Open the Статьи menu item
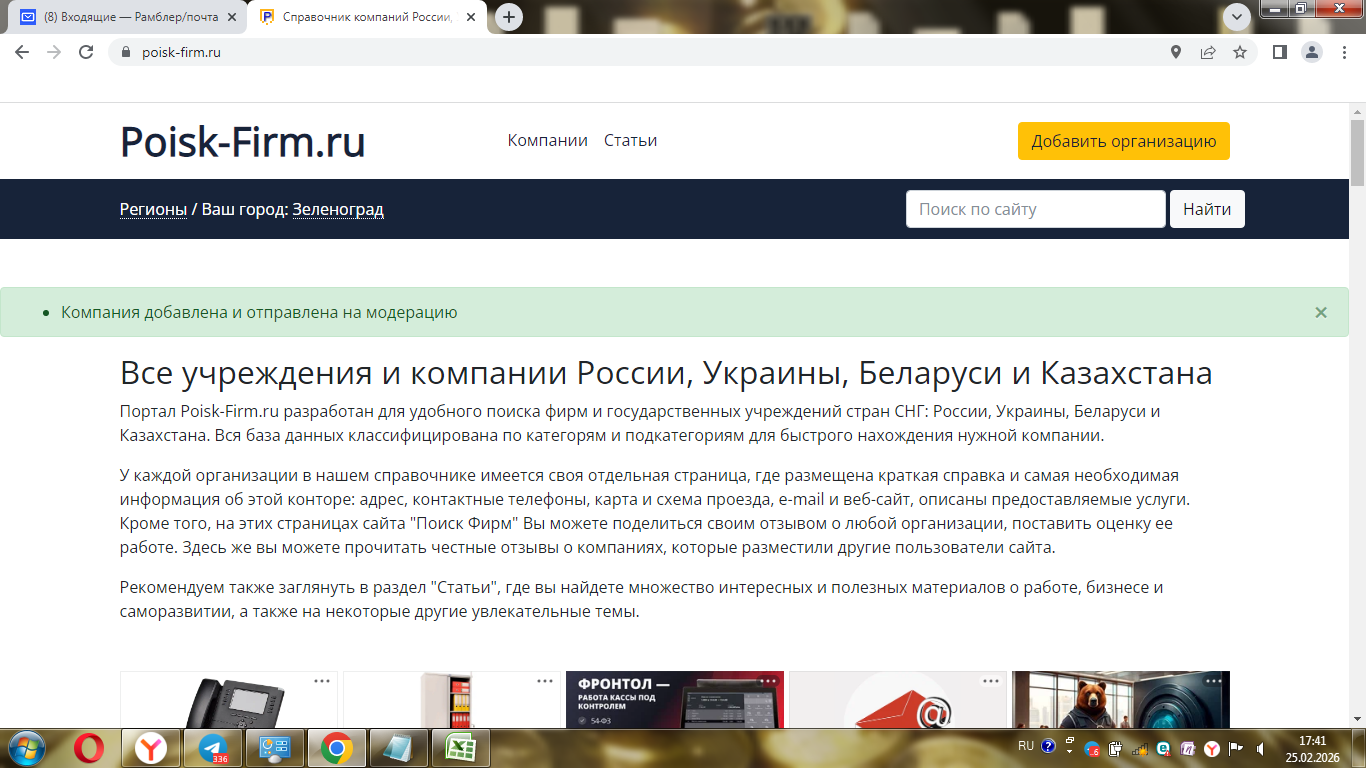Screen dimensions: 1366x768 point(631,141)
